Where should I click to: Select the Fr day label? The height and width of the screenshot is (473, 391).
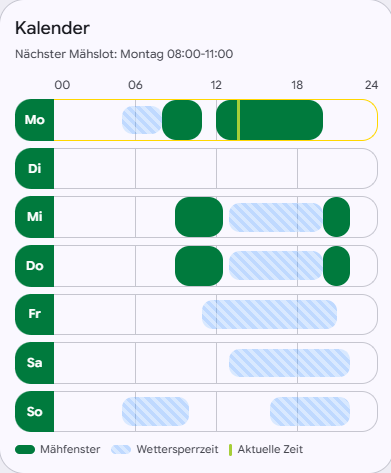(35, 314)
